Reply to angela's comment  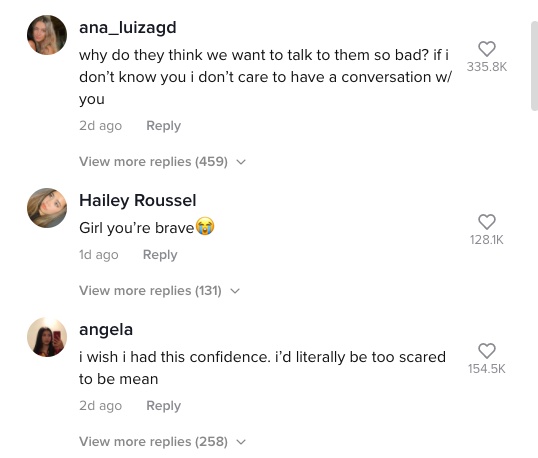pos(163,406)
